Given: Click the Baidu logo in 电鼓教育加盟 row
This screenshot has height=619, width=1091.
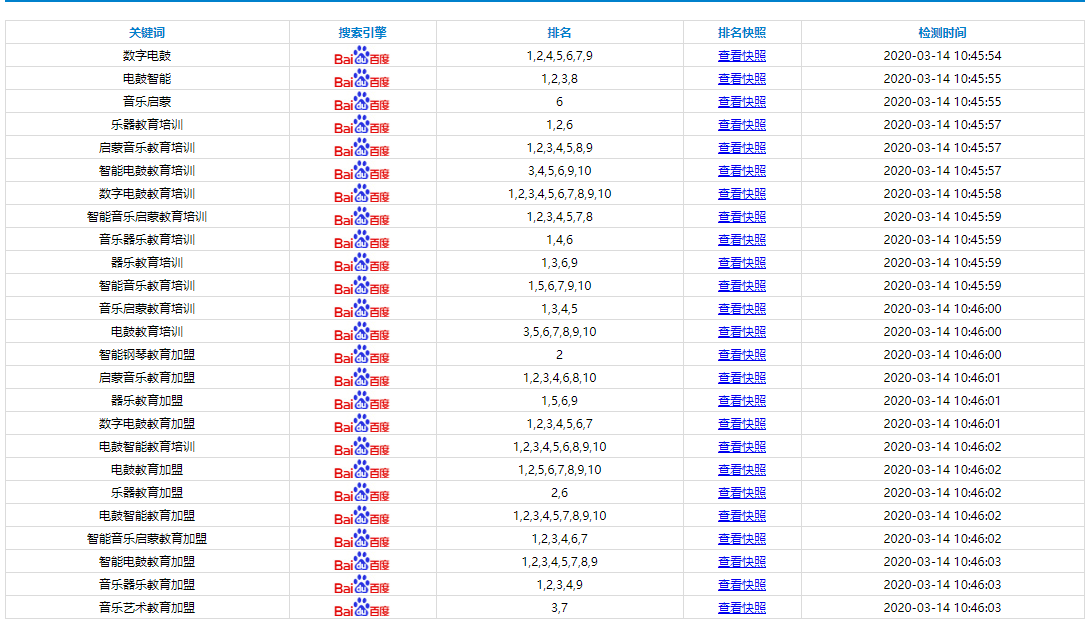Looking at the screenshot, I should 362,469.
